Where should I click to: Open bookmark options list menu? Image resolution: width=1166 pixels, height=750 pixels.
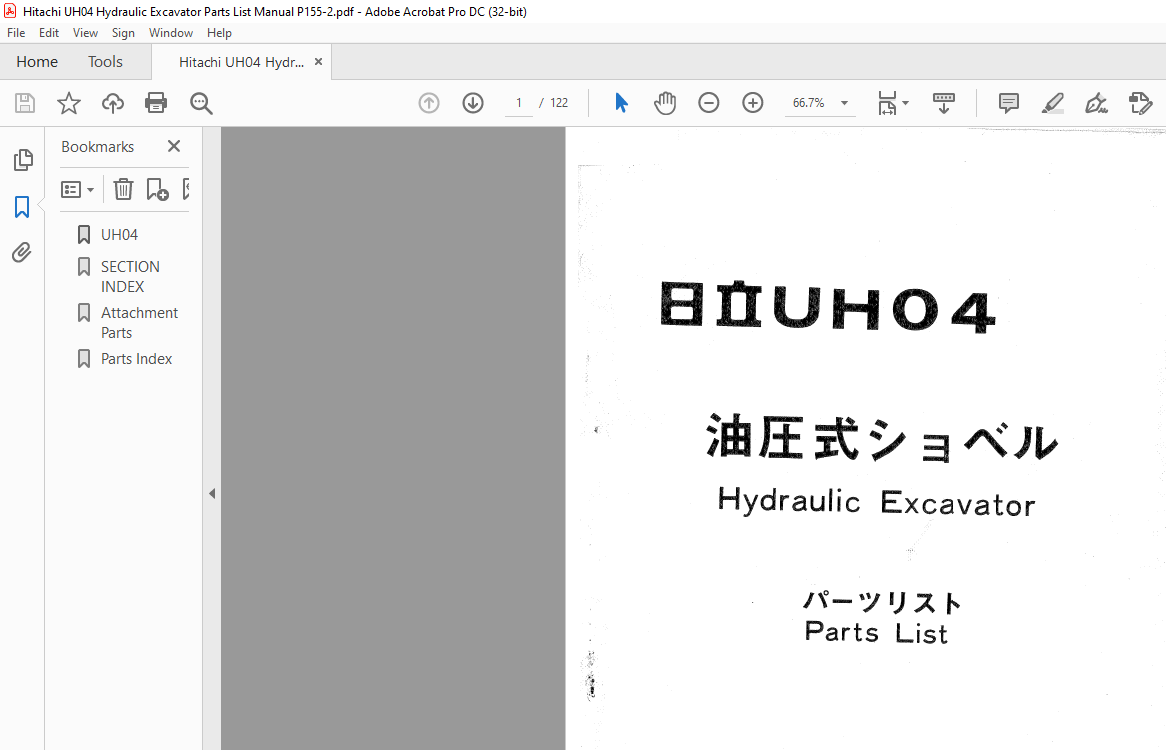pyautogui.click(x=77, y=190)
